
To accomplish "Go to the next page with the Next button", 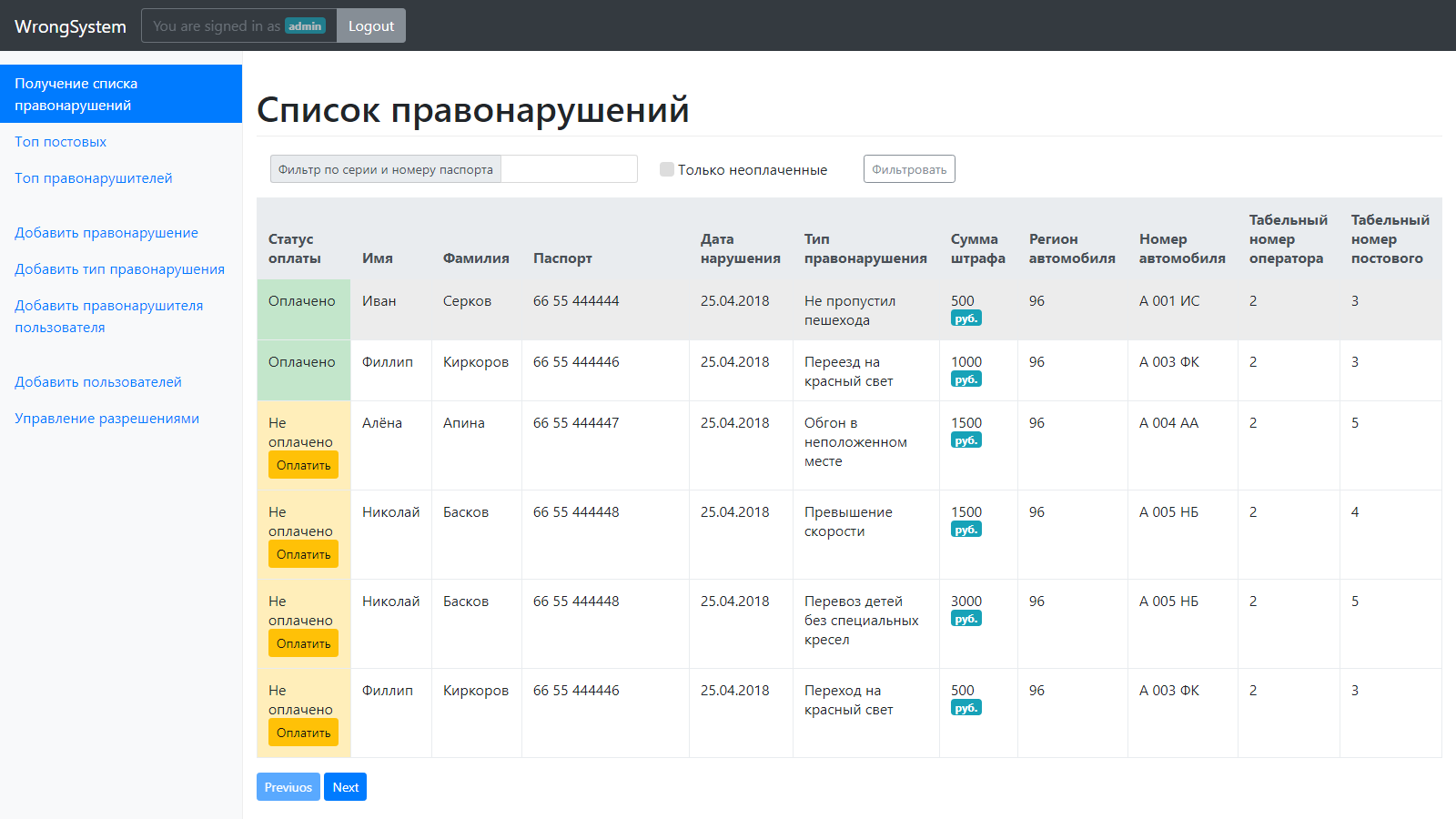I will click(345, 786).
